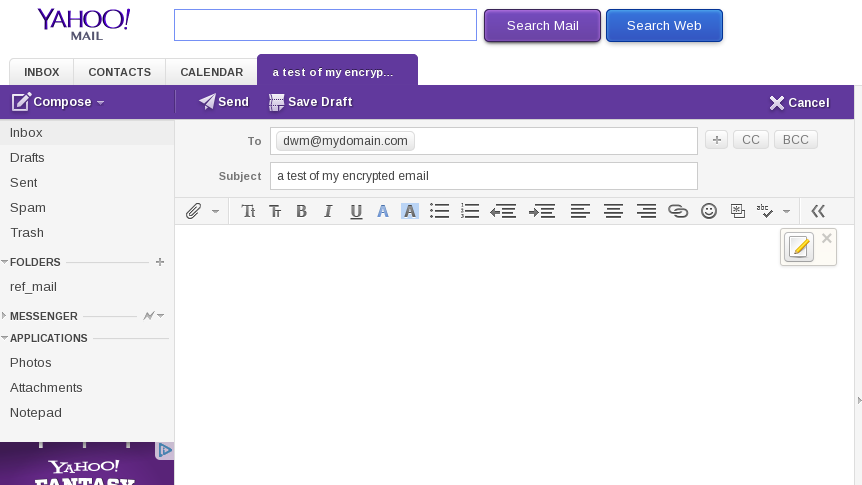862x485 pixels.
Task: Open the text highlight color picker
Action: tap(410, 211)
